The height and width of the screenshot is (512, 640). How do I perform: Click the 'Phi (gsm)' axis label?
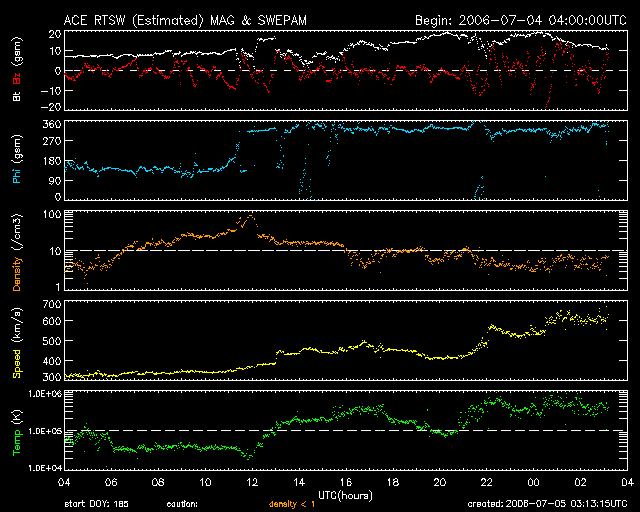[x=17, y=159]
